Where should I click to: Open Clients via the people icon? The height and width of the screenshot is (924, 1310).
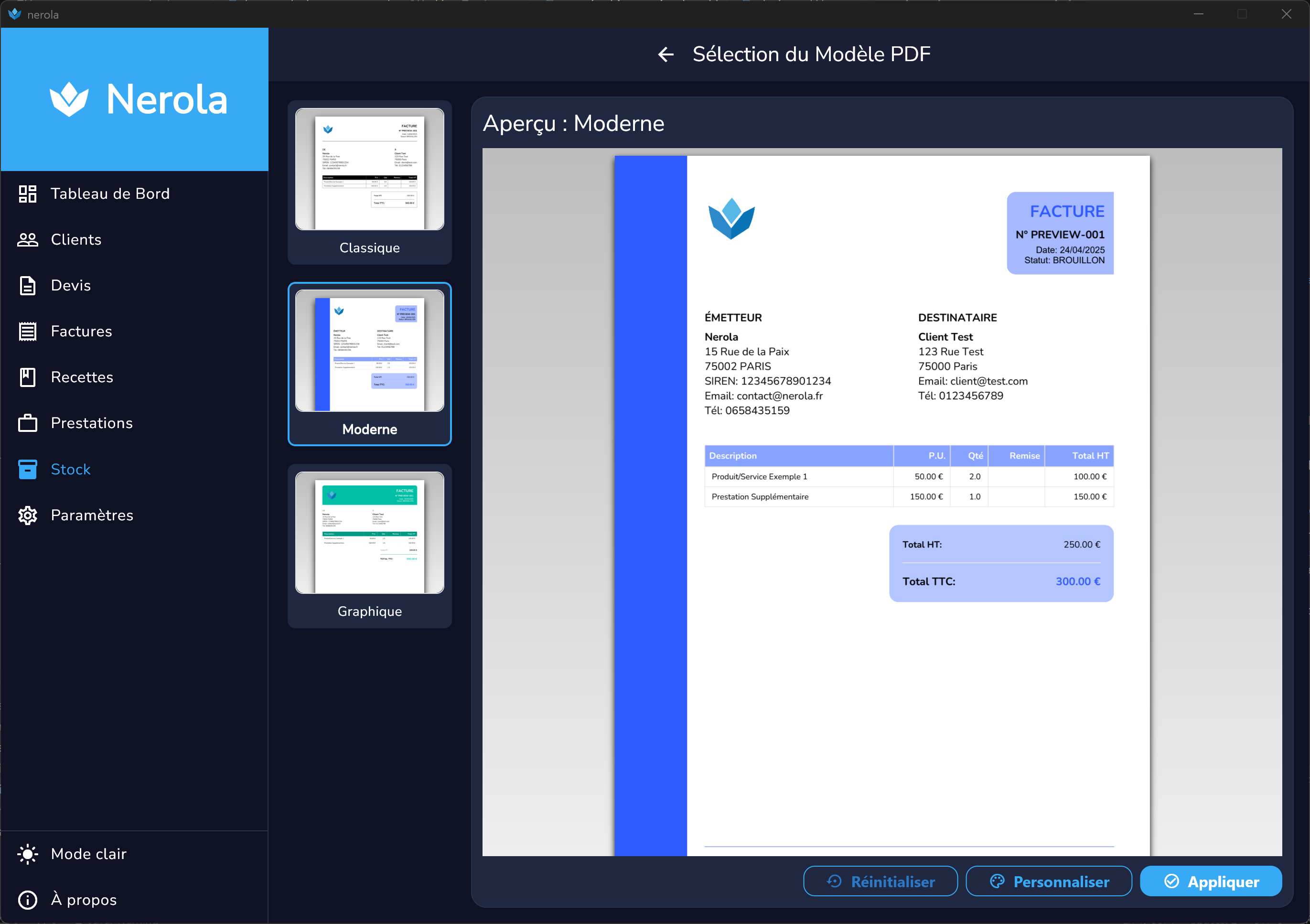click(27, 240)
